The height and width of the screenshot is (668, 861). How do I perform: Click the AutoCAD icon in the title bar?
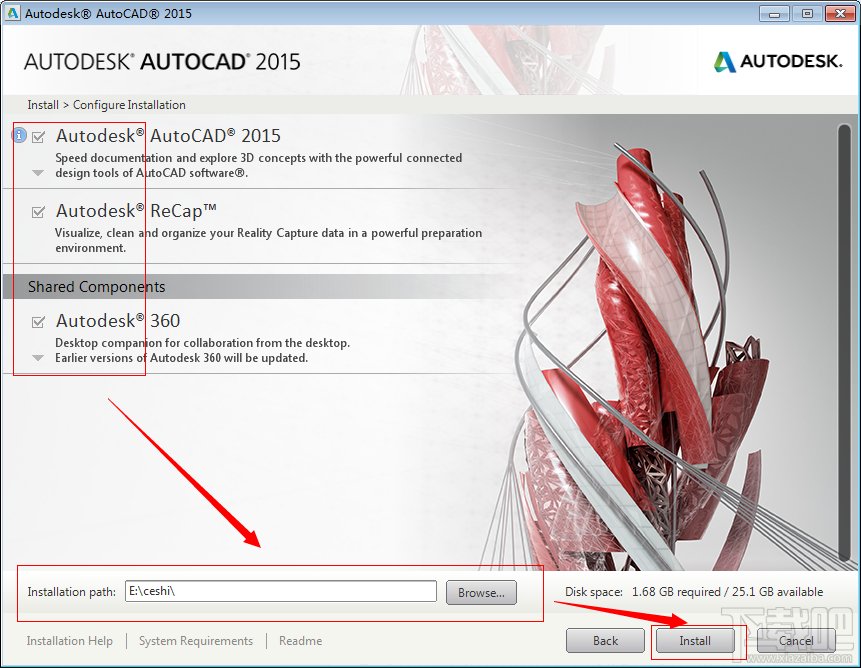tap(13, 13)
